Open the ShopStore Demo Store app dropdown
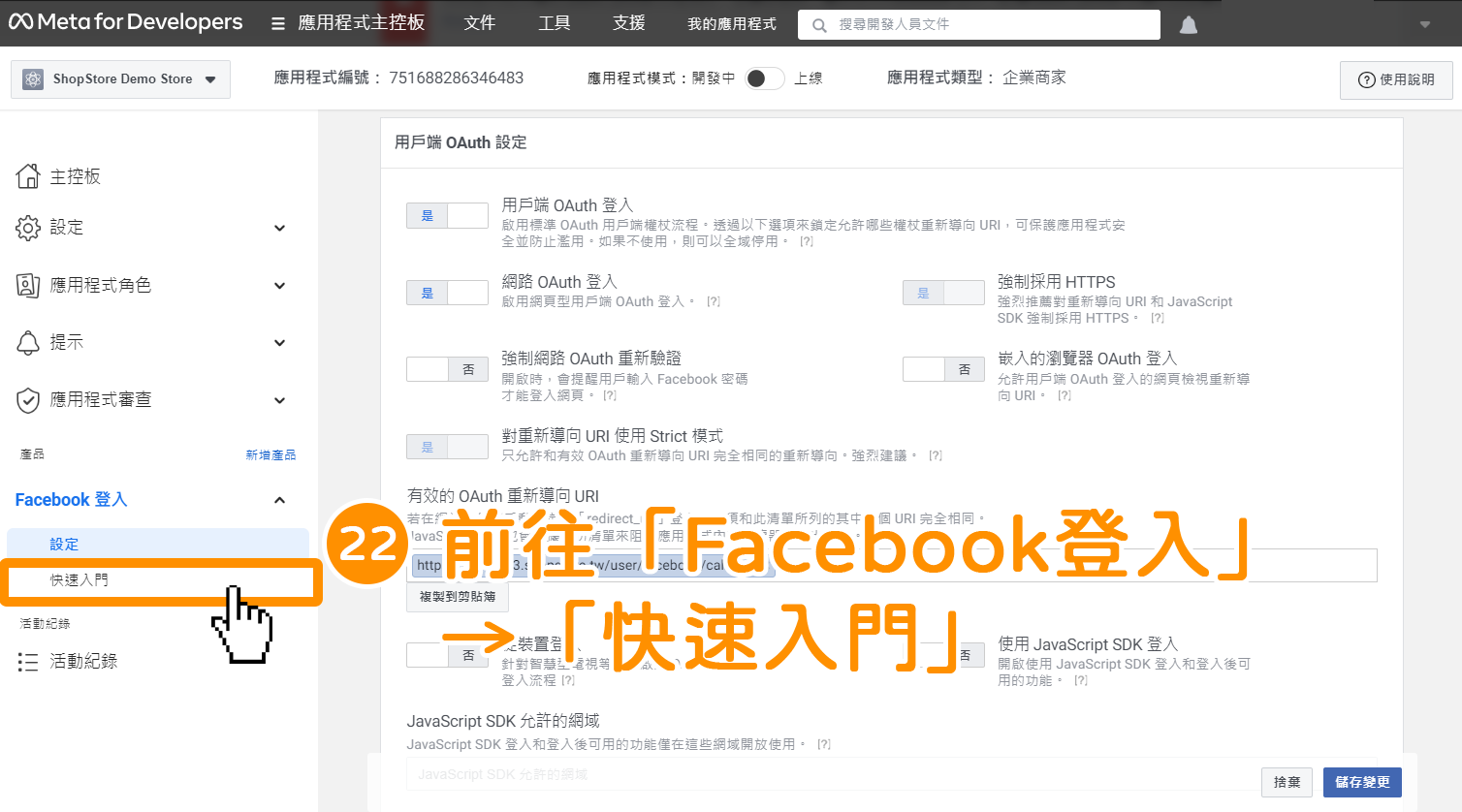Viewport: 1462px width, 812px height. [x=210, y=79]
